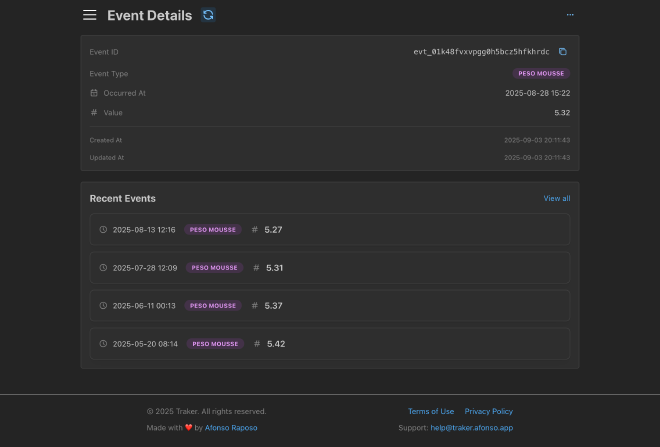Image resolution: width=660 pixels, height=447 pixels.
Task: Click the PESO MOUSSE badge on 2025-08-13 event
Action: point(213,229)
